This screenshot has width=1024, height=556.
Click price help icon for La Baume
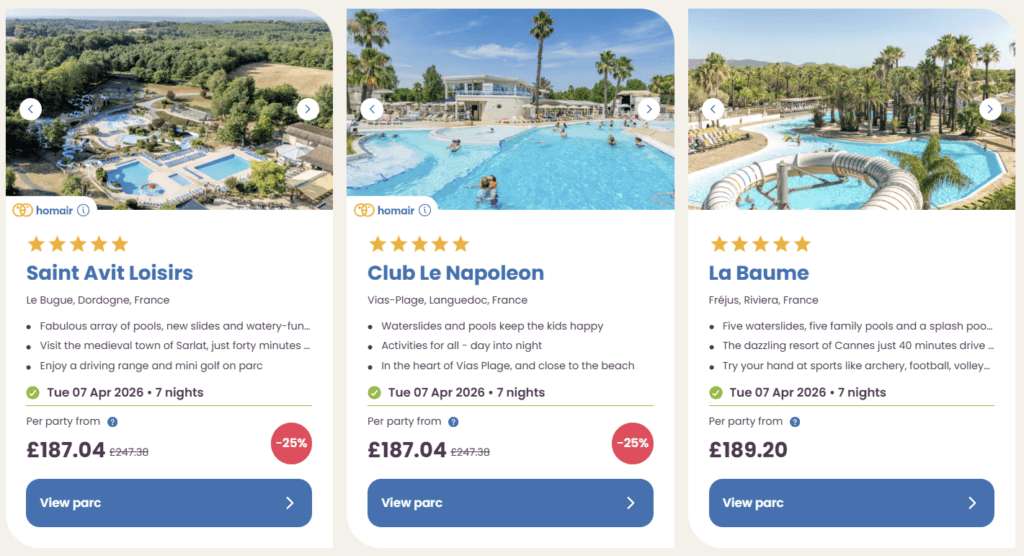[x=794, y=422]
